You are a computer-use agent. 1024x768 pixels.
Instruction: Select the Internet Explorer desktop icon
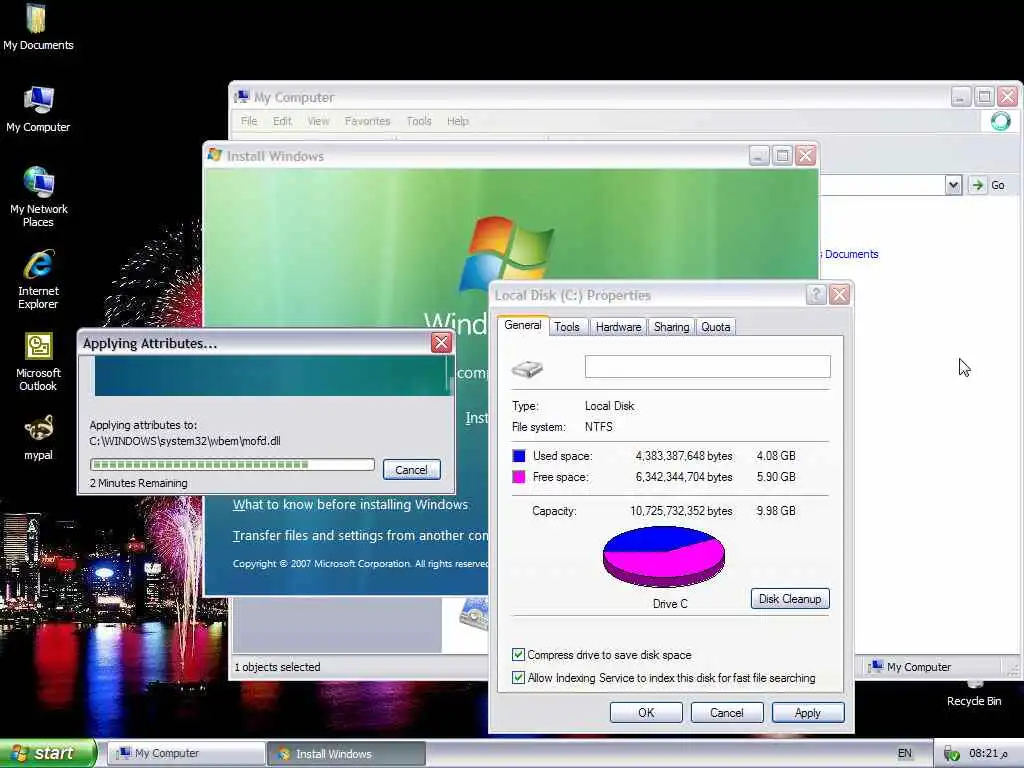pos(38,279)
